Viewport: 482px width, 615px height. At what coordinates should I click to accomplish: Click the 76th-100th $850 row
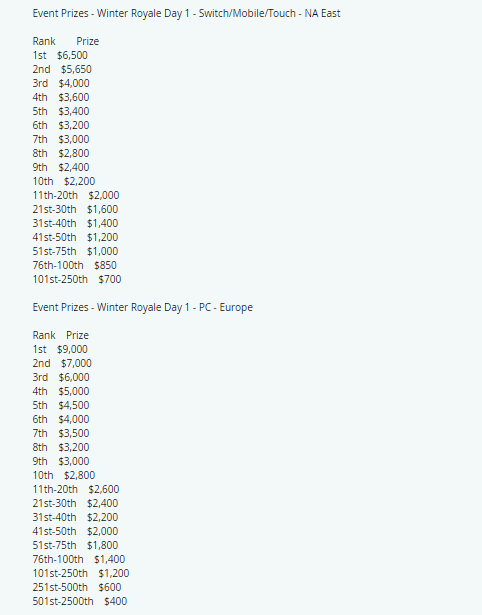pos(75,265)
